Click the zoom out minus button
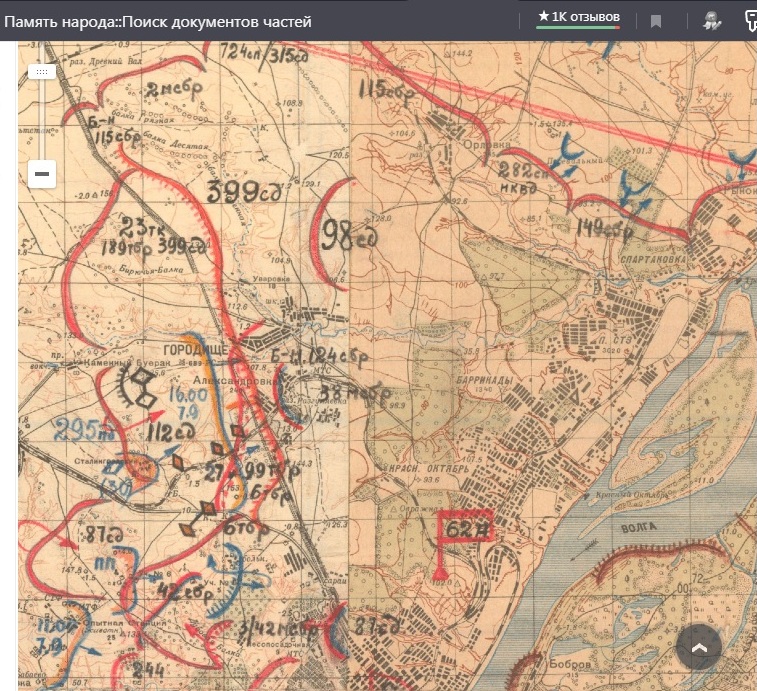This screenshot has height=691, width=757. coord(42,174)
